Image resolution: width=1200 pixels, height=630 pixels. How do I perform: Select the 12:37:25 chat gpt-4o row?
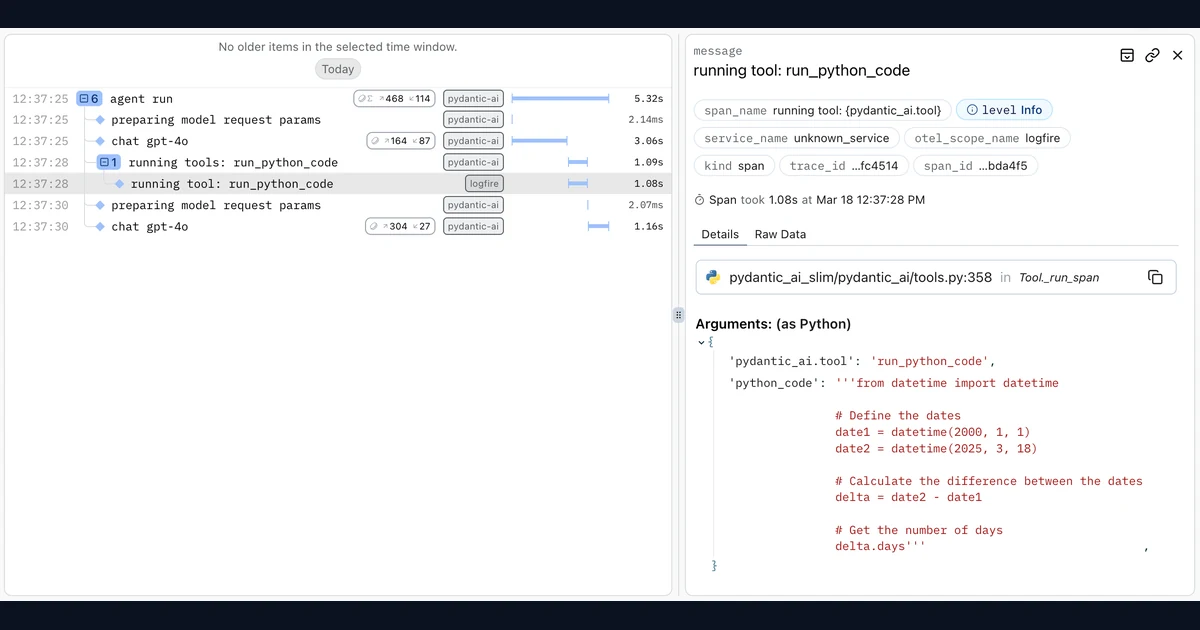338,141
